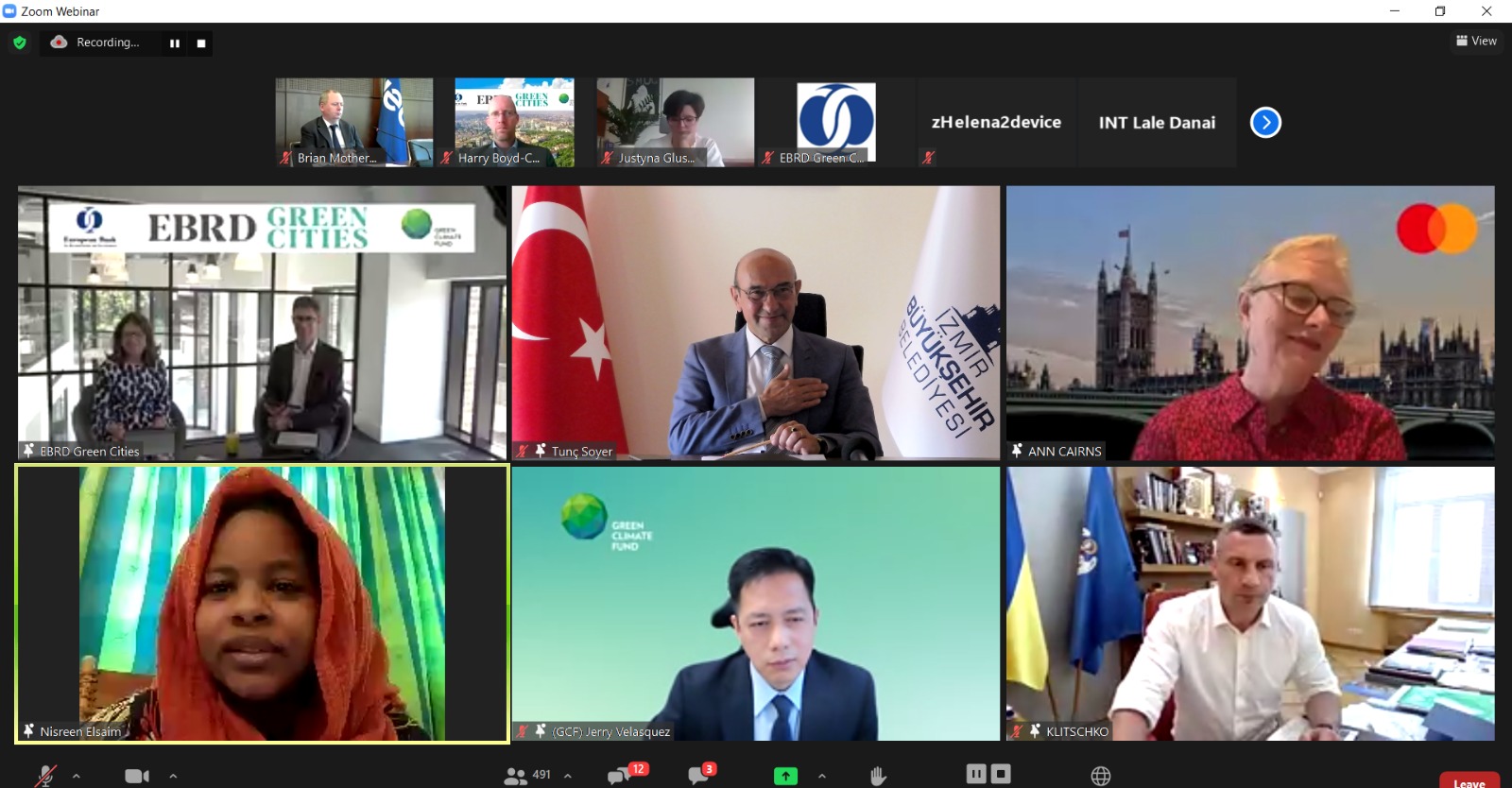Pause the cloud recording at top
This screenshot has height=788, width=1512.
175,43
